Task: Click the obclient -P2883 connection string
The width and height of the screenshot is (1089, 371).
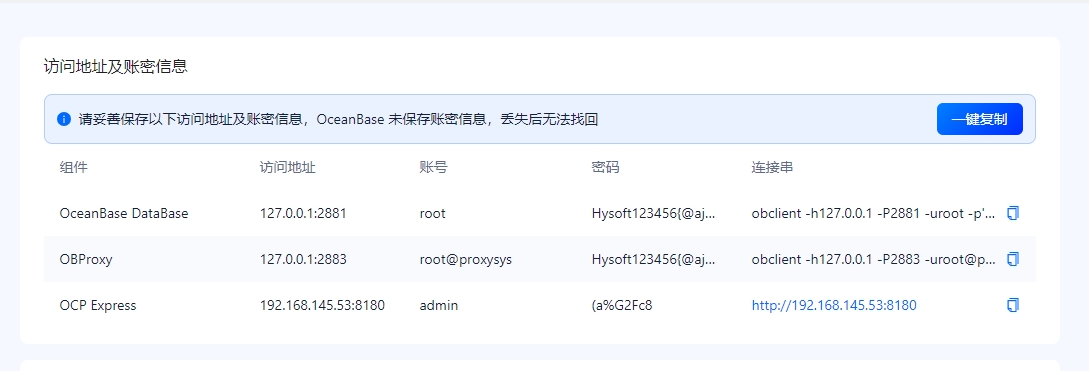Action: (874, 259)
